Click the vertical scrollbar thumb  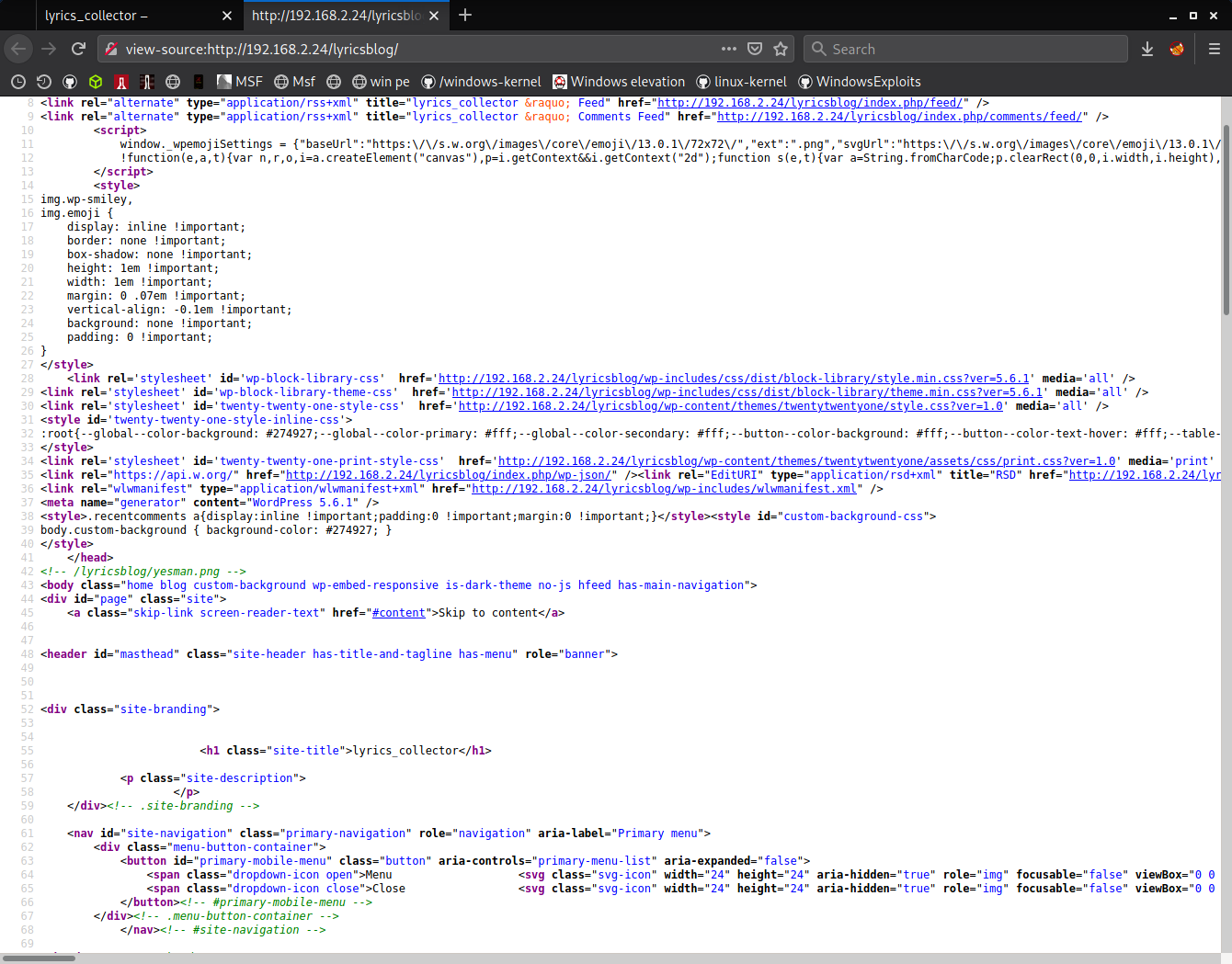coord(1226,221)
